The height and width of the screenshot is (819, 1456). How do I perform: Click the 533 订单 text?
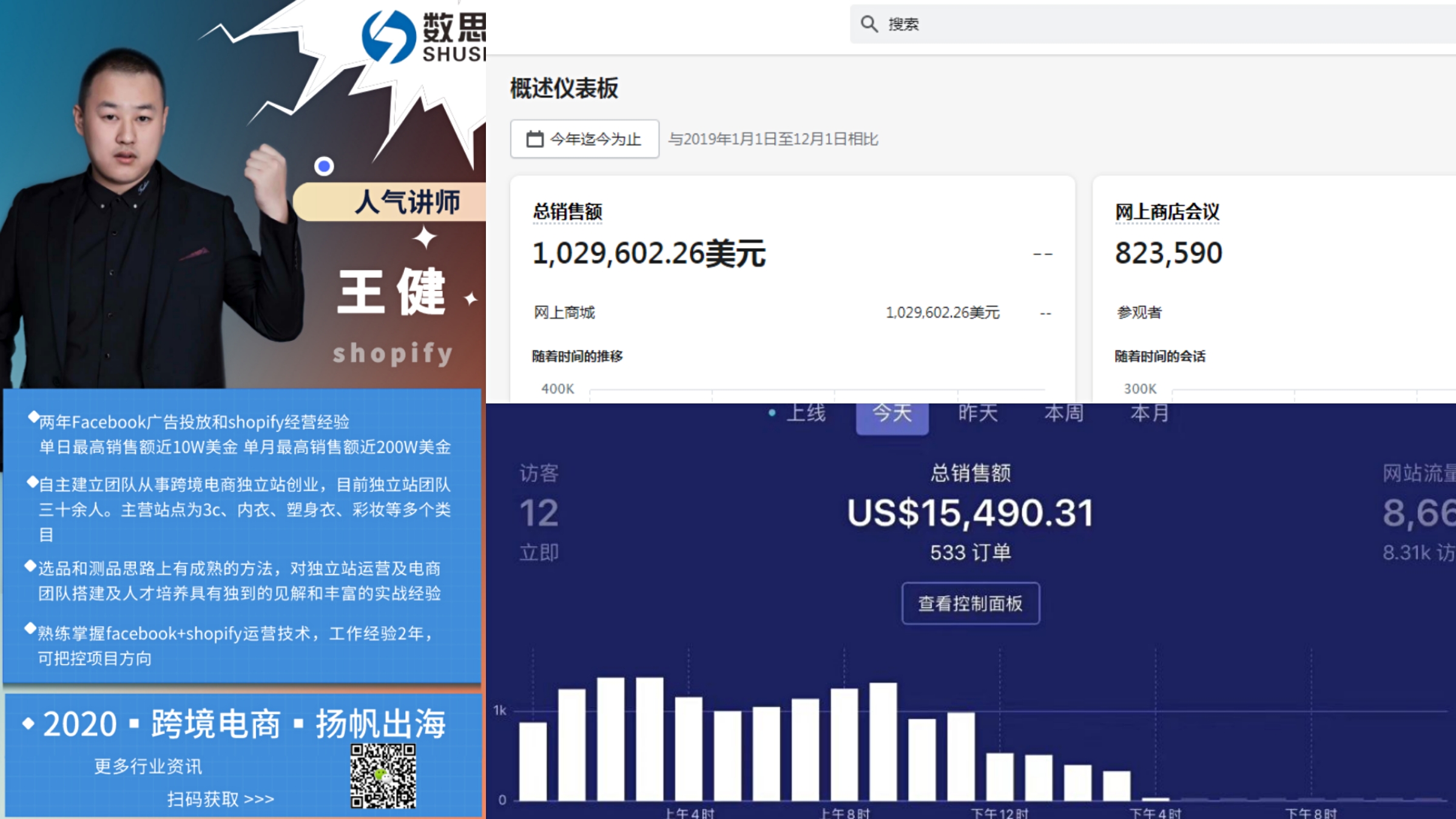pyautogui.click(x=971, y=553)
